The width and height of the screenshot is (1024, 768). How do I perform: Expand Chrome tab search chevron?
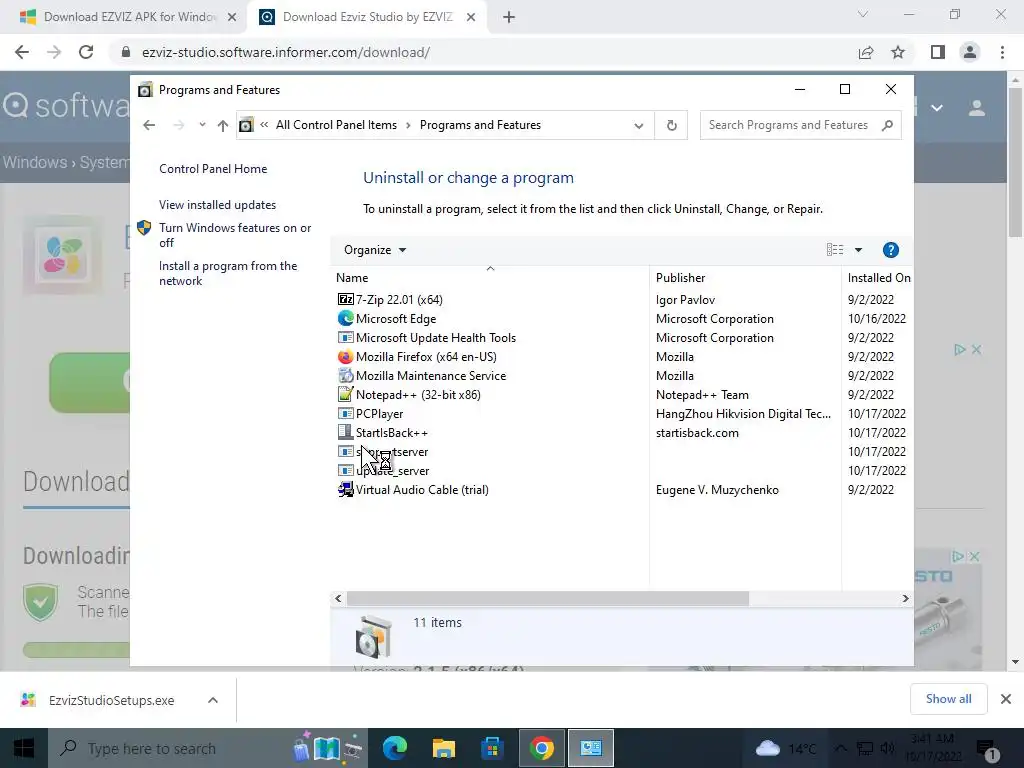coord(863,14)
